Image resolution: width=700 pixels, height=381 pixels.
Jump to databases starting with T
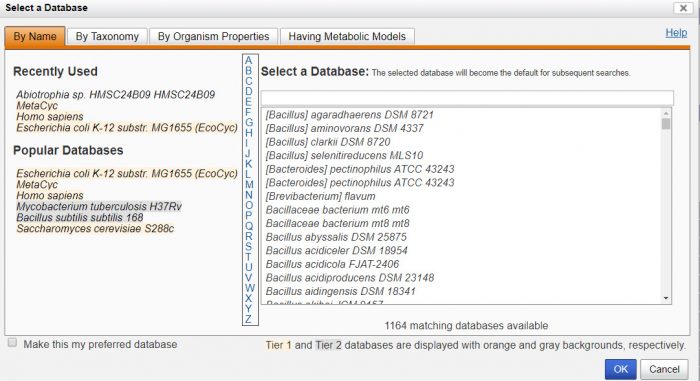tap(248, 257)
